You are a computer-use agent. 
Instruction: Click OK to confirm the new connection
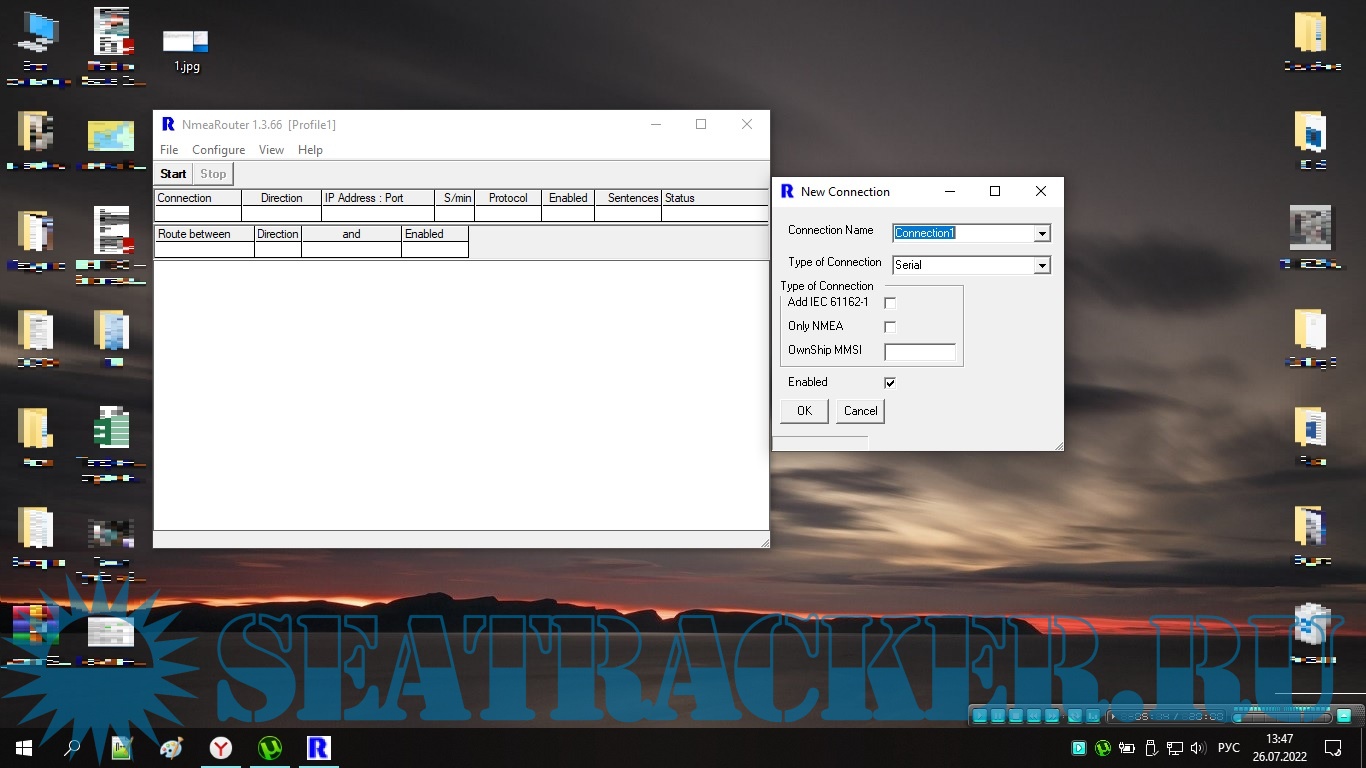(x=804, y=411)
